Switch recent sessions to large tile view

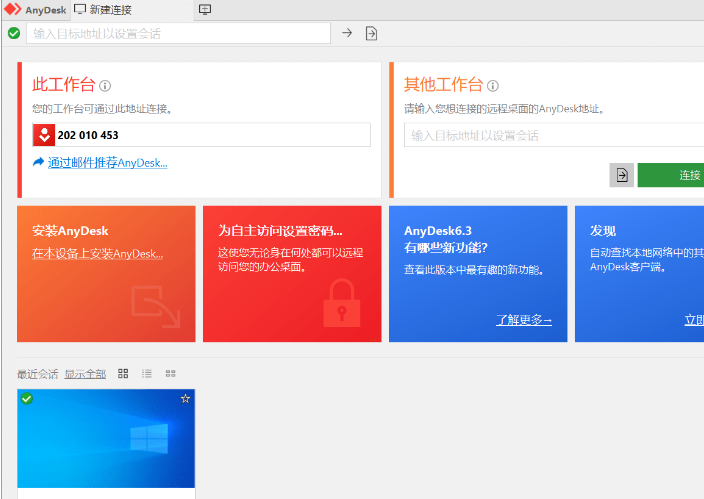[x=123, y=373]
